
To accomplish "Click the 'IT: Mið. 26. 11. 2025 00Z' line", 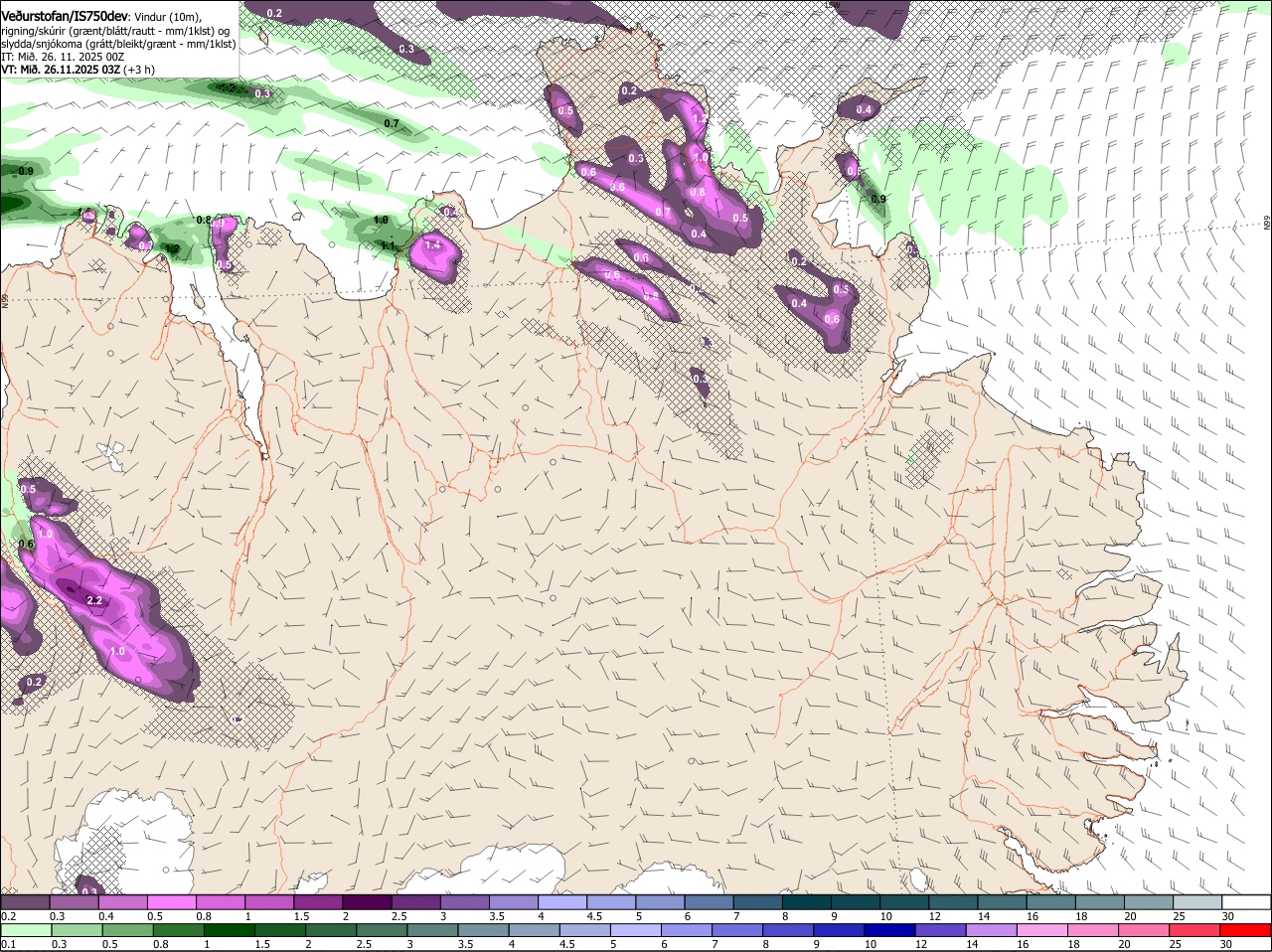I will (x=62, y=57).
